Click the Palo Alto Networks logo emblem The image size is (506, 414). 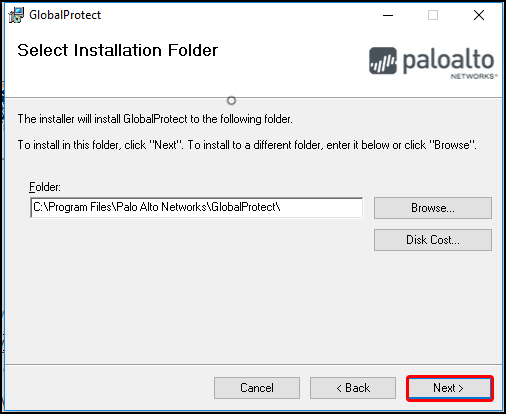383,61
